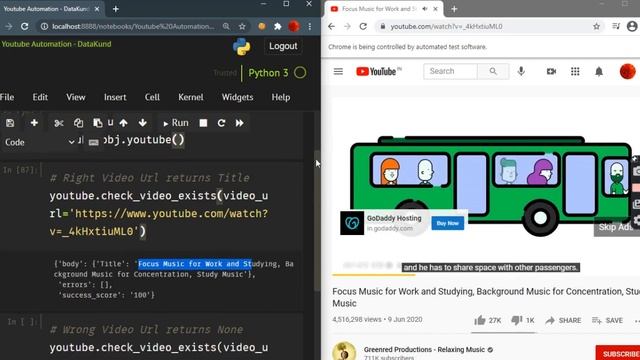This screenshot has width=640, height=360.
Task: Open the left browser three-dot menu
Action: [310, 27]
